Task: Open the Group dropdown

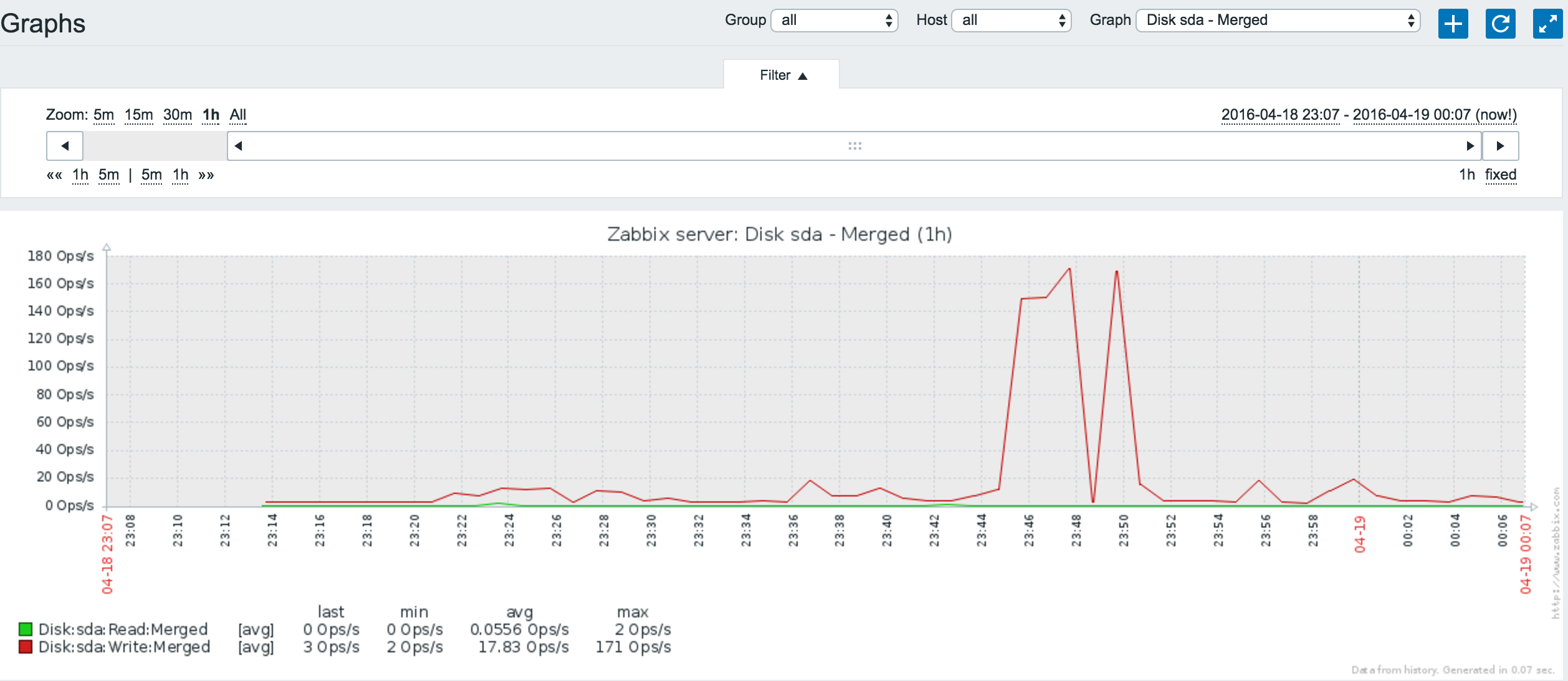Action: pos(834,21)
